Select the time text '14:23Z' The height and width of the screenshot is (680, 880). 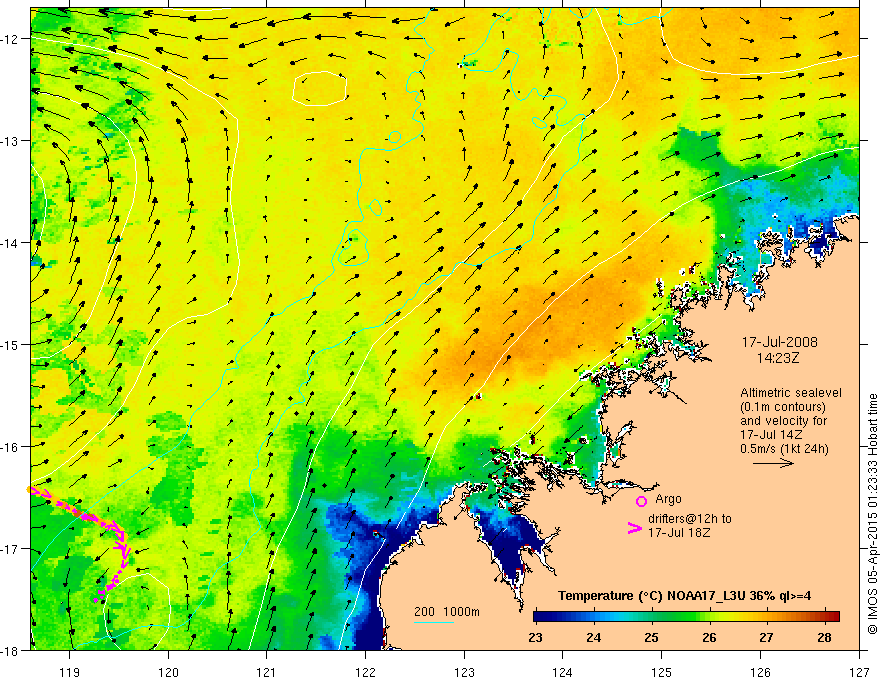(777, 358)
